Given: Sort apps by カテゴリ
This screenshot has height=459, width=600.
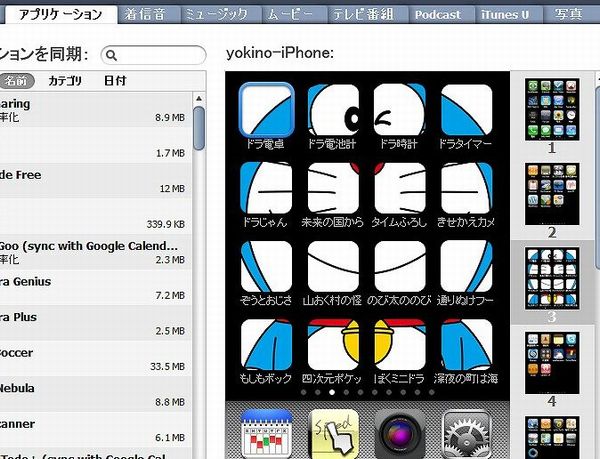Looking at the screenshot, I should coord(65,81).
